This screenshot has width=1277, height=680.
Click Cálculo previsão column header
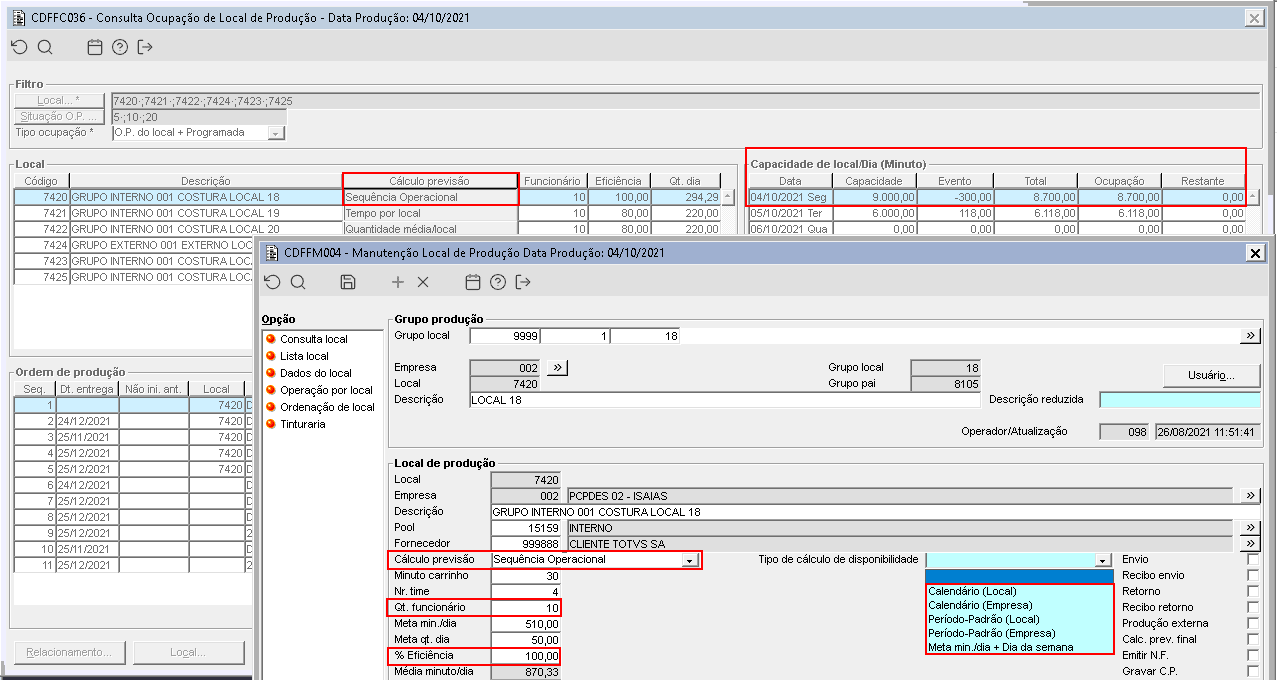click(429, 181)
